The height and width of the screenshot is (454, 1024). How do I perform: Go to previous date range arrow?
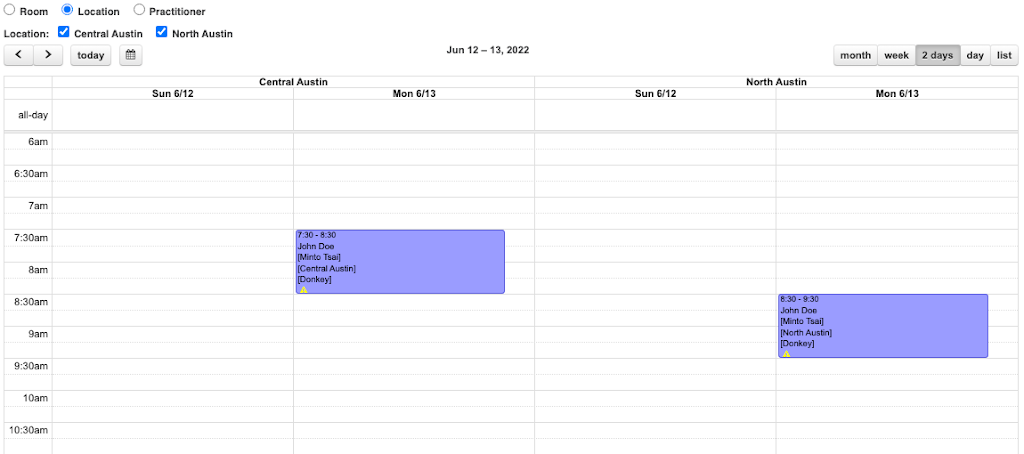19,55
